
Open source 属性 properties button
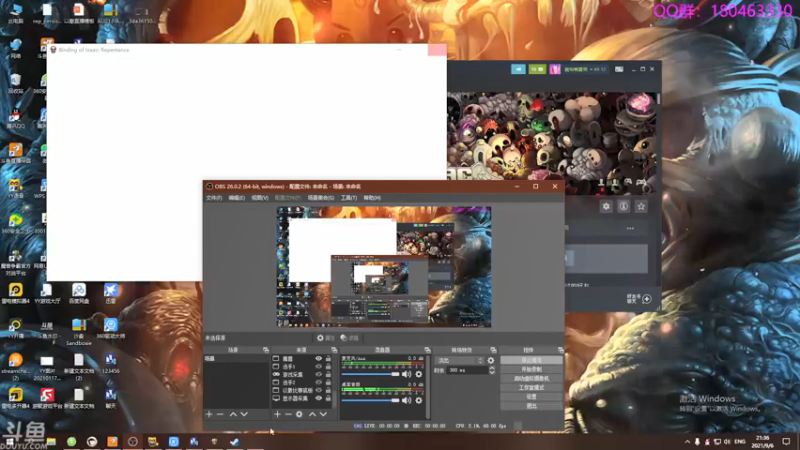326,338
